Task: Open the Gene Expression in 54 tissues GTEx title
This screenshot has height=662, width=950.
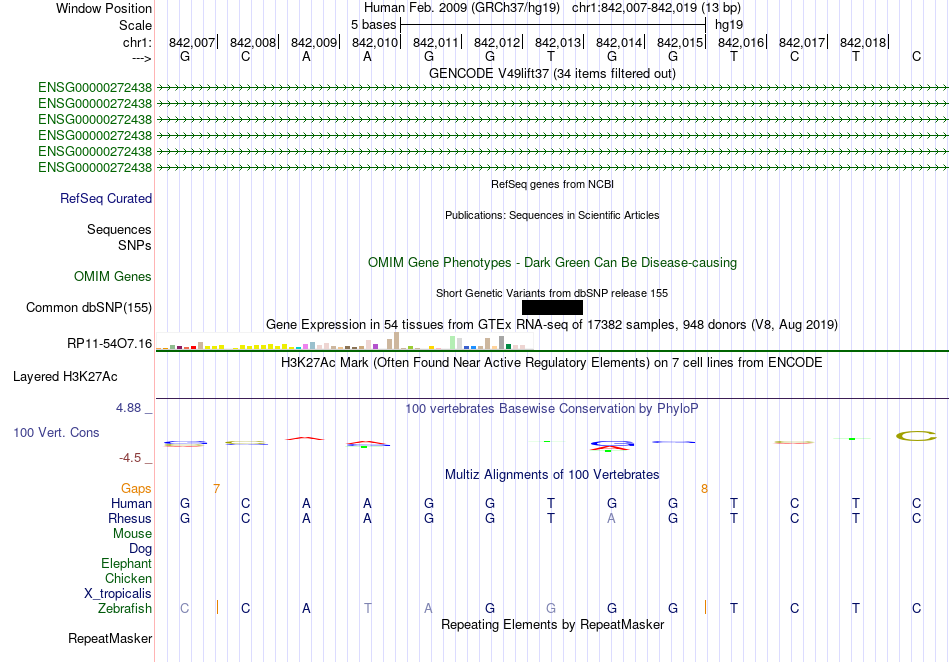Action: [552, 325]
